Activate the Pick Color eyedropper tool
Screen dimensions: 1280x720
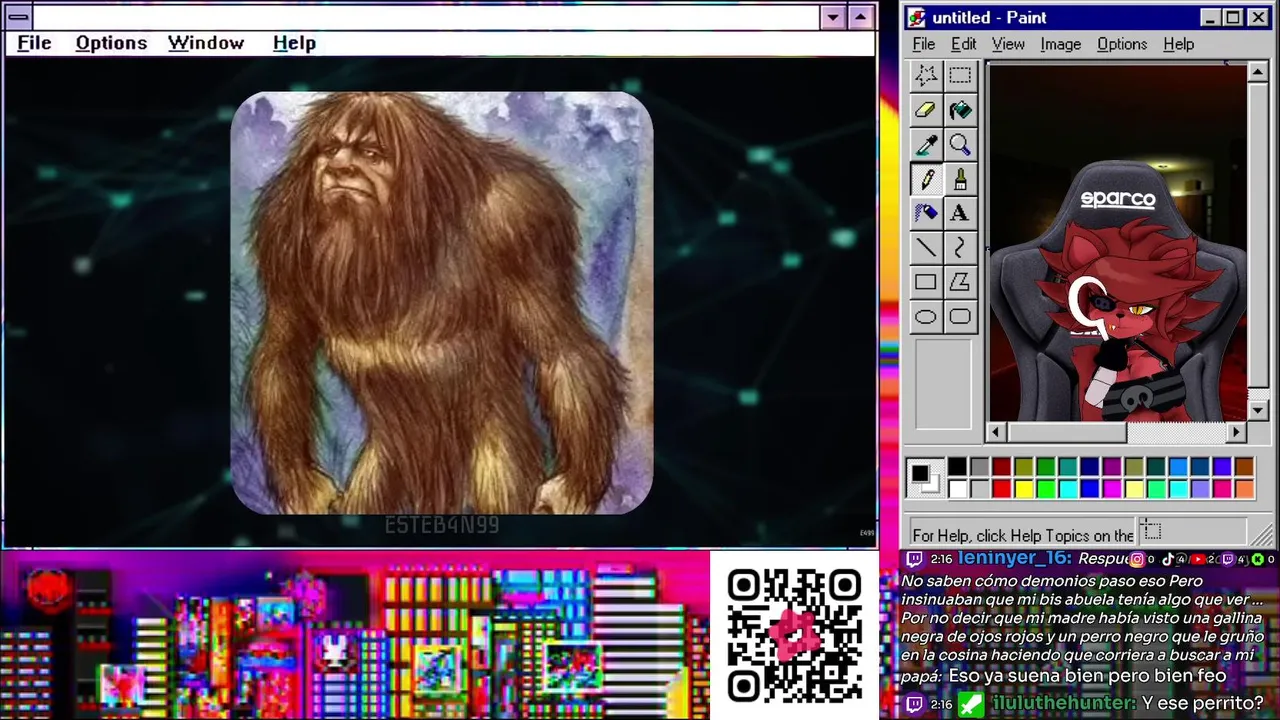(x=926, y=145)
